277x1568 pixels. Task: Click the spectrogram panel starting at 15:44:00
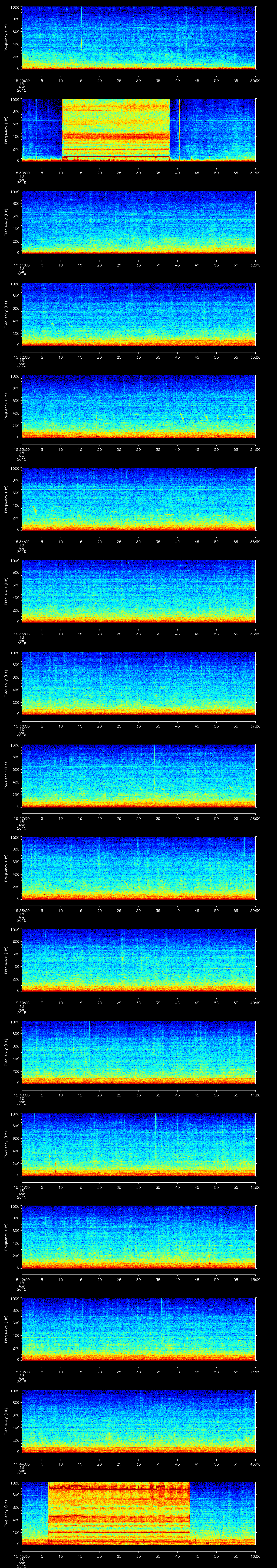(x=139, y=1421)
